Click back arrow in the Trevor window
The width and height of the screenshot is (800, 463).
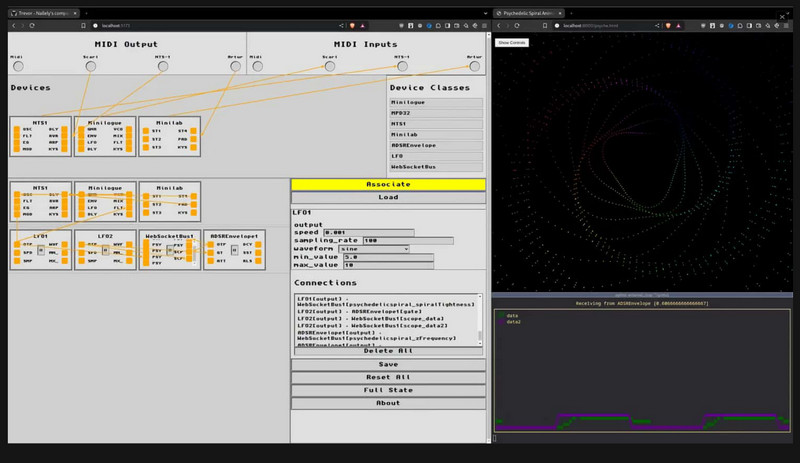14,26
